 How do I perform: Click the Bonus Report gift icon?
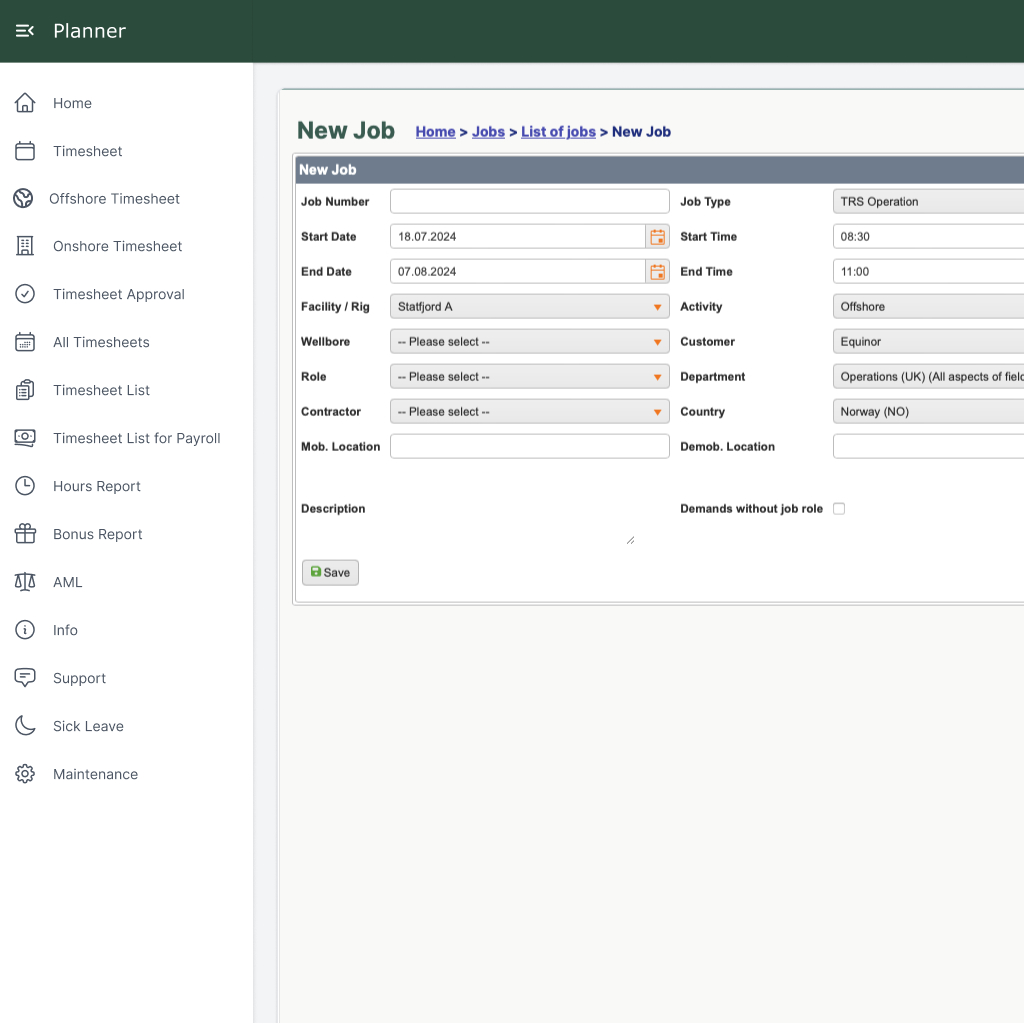click(24, 534)
